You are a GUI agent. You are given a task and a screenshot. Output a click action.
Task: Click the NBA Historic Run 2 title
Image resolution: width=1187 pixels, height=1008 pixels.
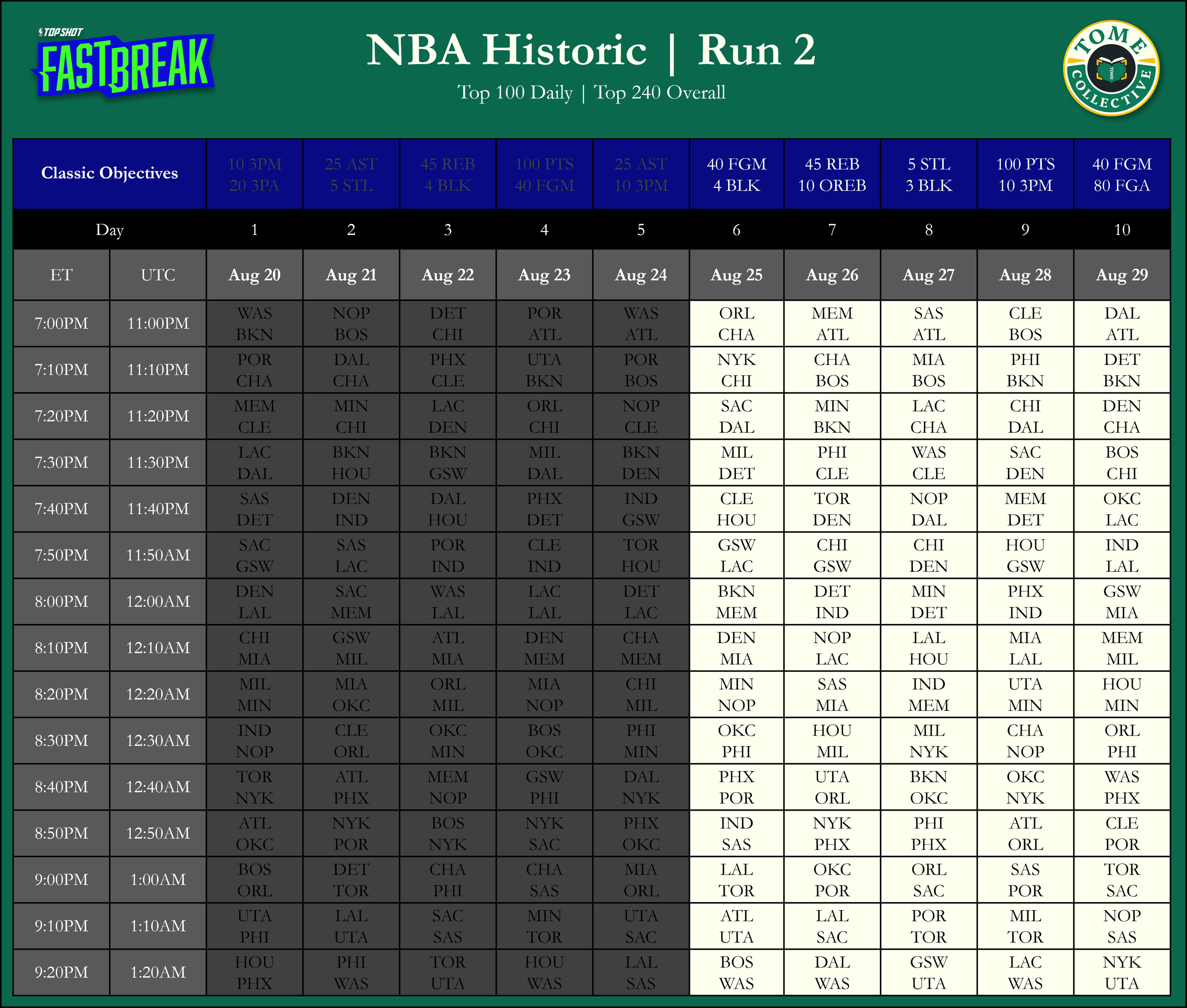pyautogui.click(x=591, y=51)
